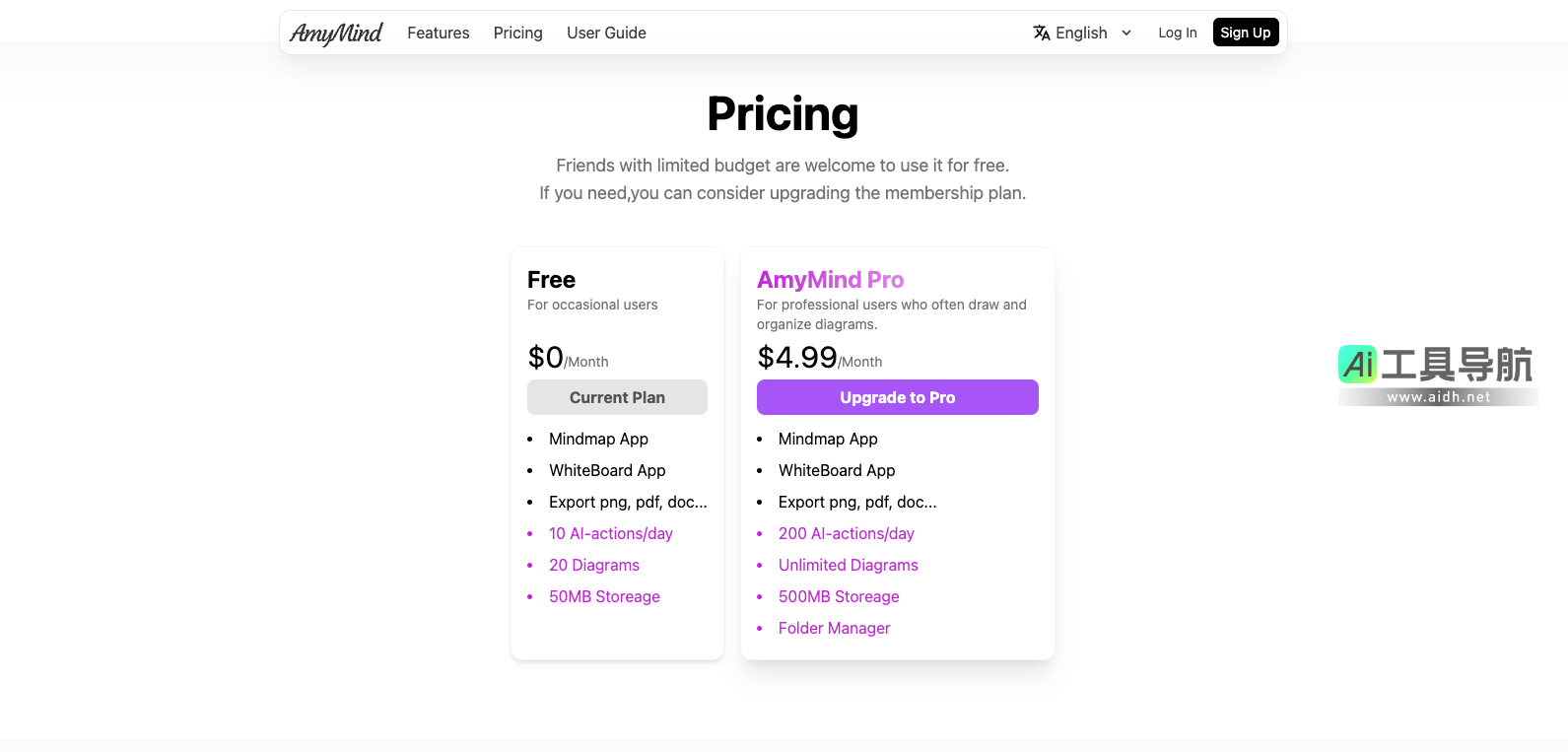
Task: Click the translate language icon
Action: (1042, 33)
